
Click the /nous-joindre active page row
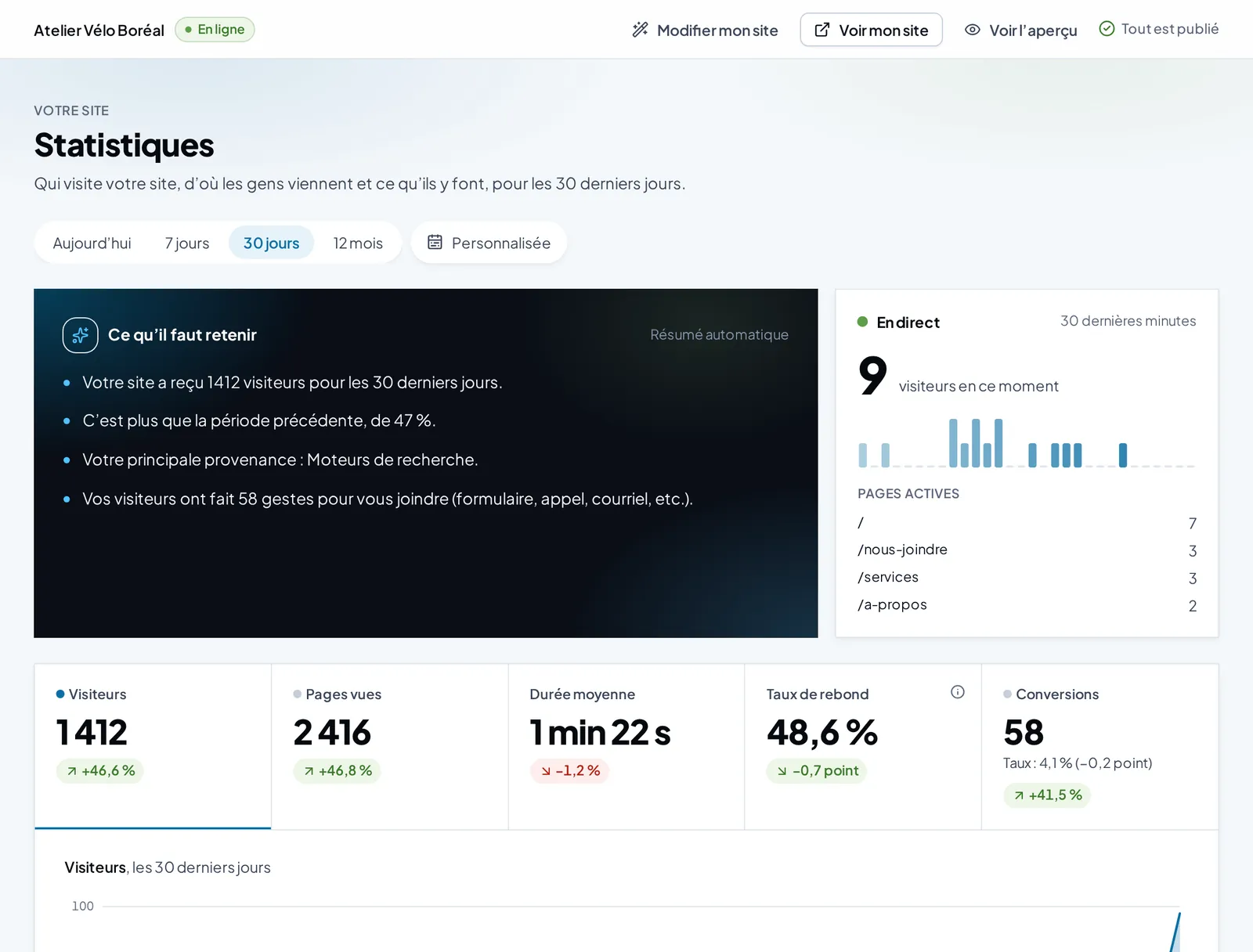1027,550
